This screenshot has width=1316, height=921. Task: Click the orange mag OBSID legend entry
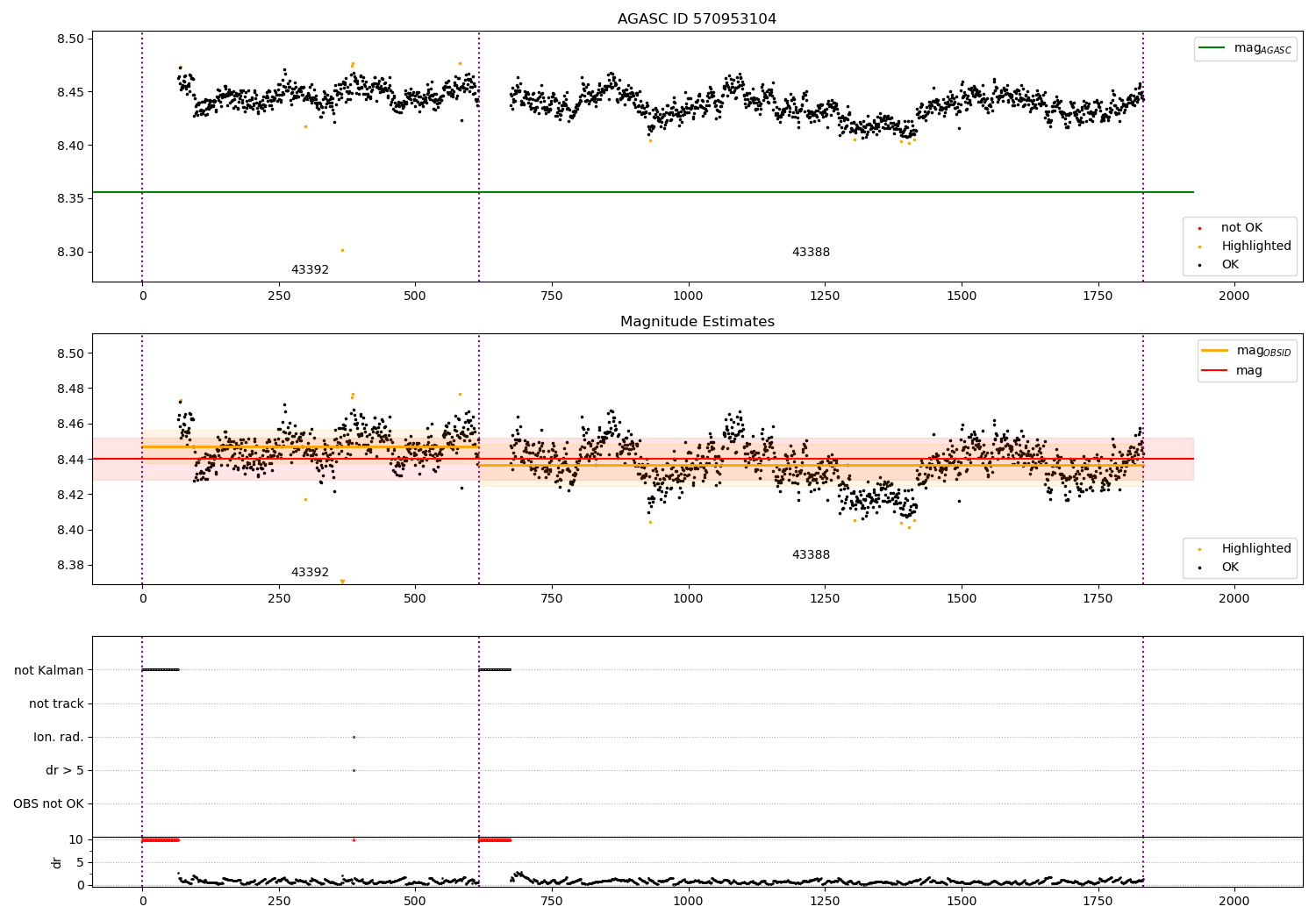1246,351
